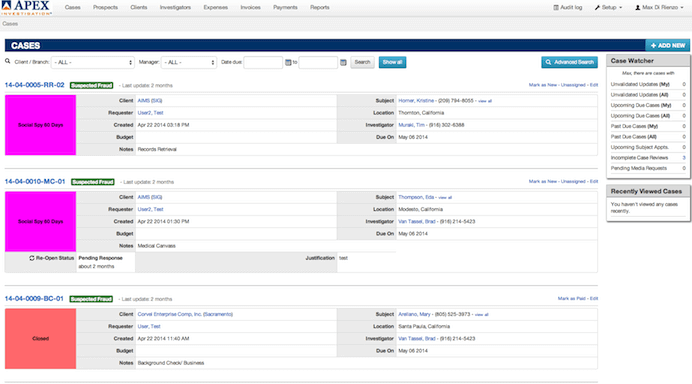
Task: Open the Clients menu
Action: pos(139,8)
